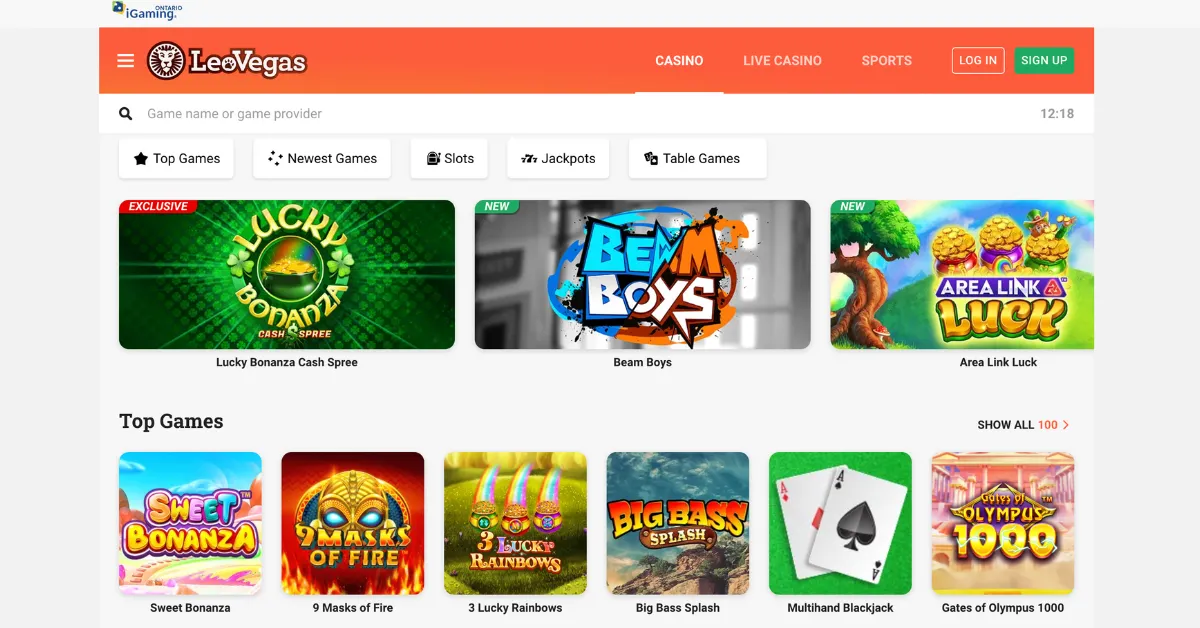Viewport: 1200px width, 628px height.
Task: Expand Top Games with the Show All arrow
Action: click(1066, 425)
